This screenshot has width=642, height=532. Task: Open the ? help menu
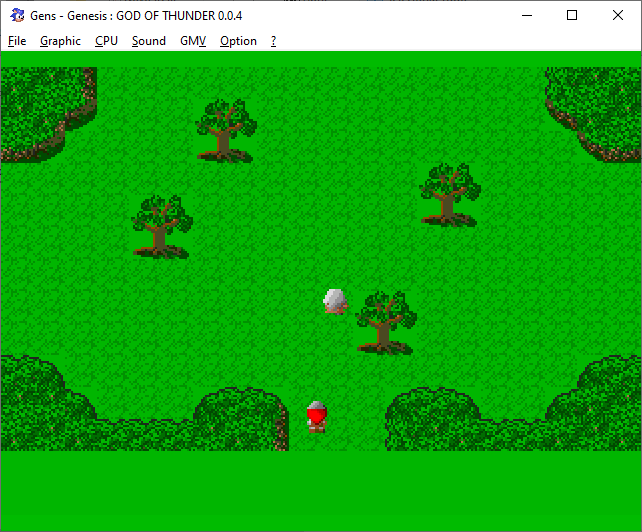(274, 41)
